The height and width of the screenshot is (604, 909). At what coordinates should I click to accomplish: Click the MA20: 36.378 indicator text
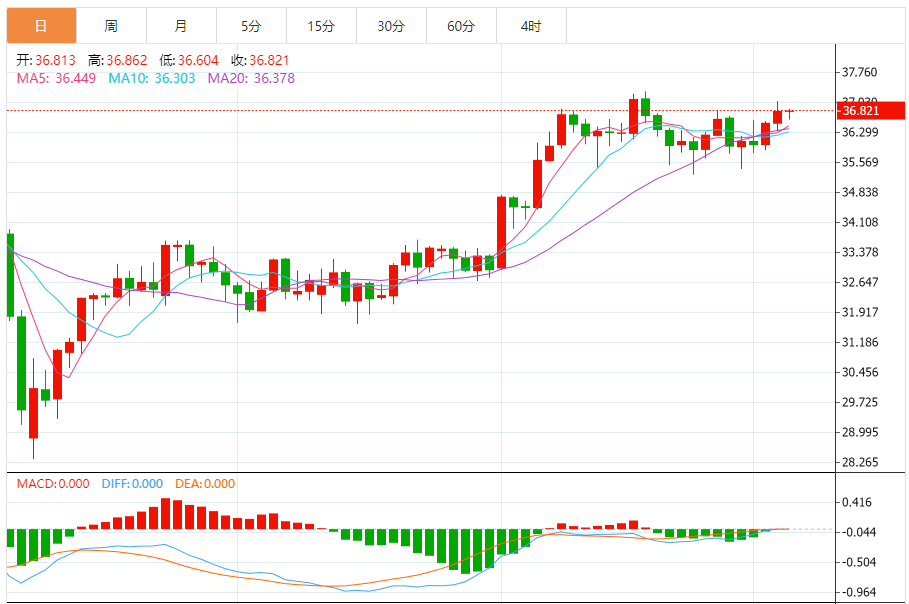[251, 78]
